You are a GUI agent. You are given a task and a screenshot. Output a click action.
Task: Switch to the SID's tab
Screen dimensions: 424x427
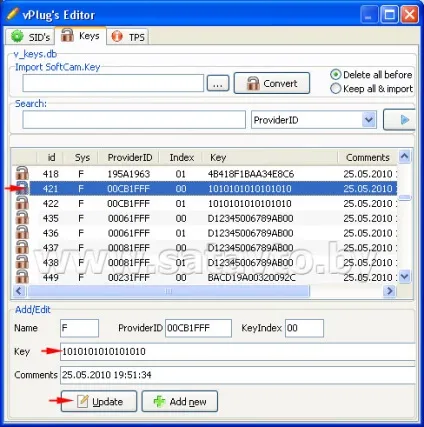30,36
